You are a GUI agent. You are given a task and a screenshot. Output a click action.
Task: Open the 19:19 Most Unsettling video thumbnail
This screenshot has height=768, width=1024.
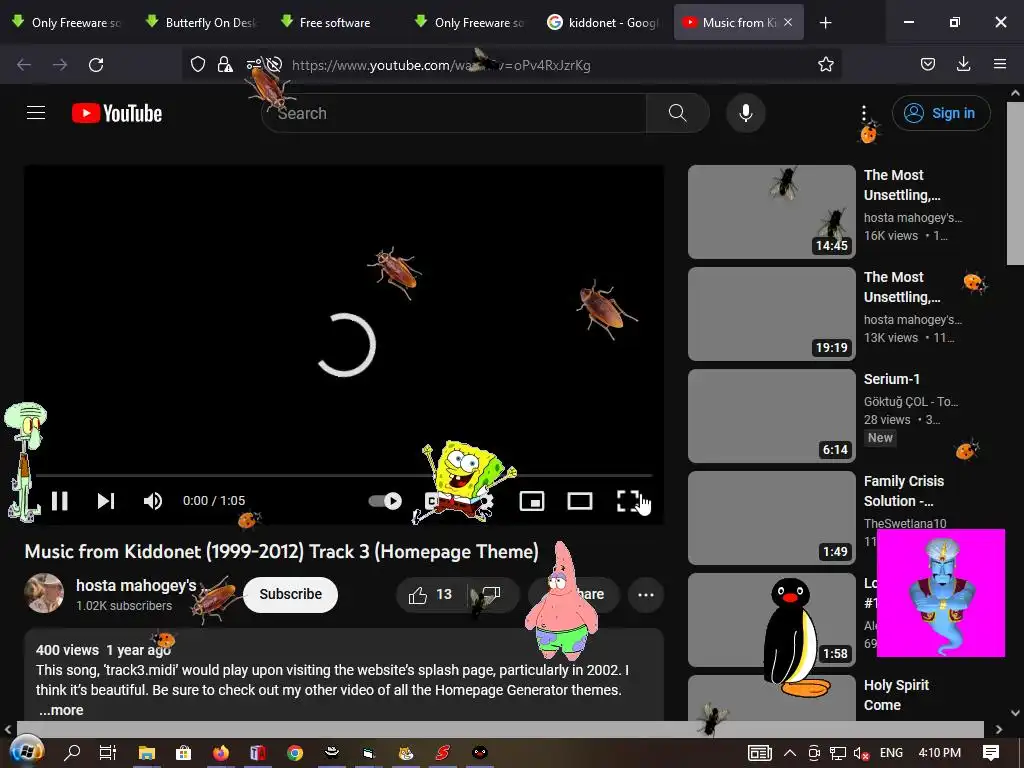click(x=771, y=313)
